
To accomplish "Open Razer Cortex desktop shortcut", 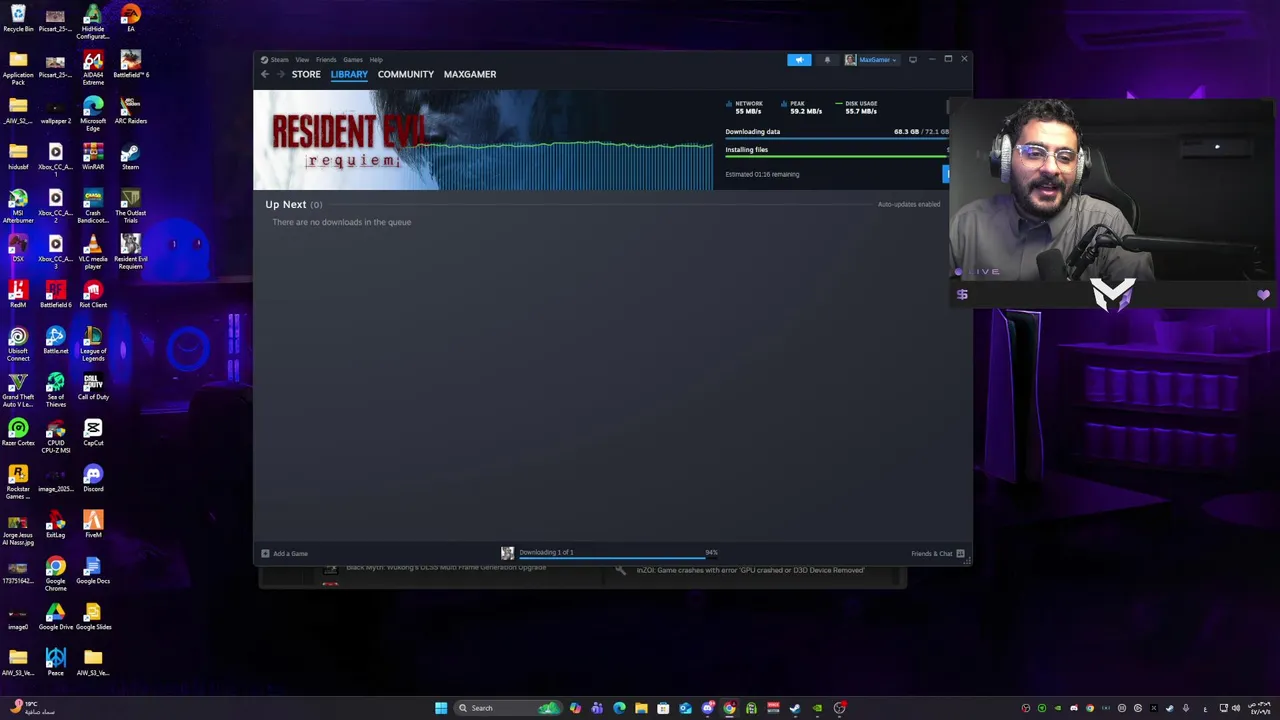I will (18, 433).
